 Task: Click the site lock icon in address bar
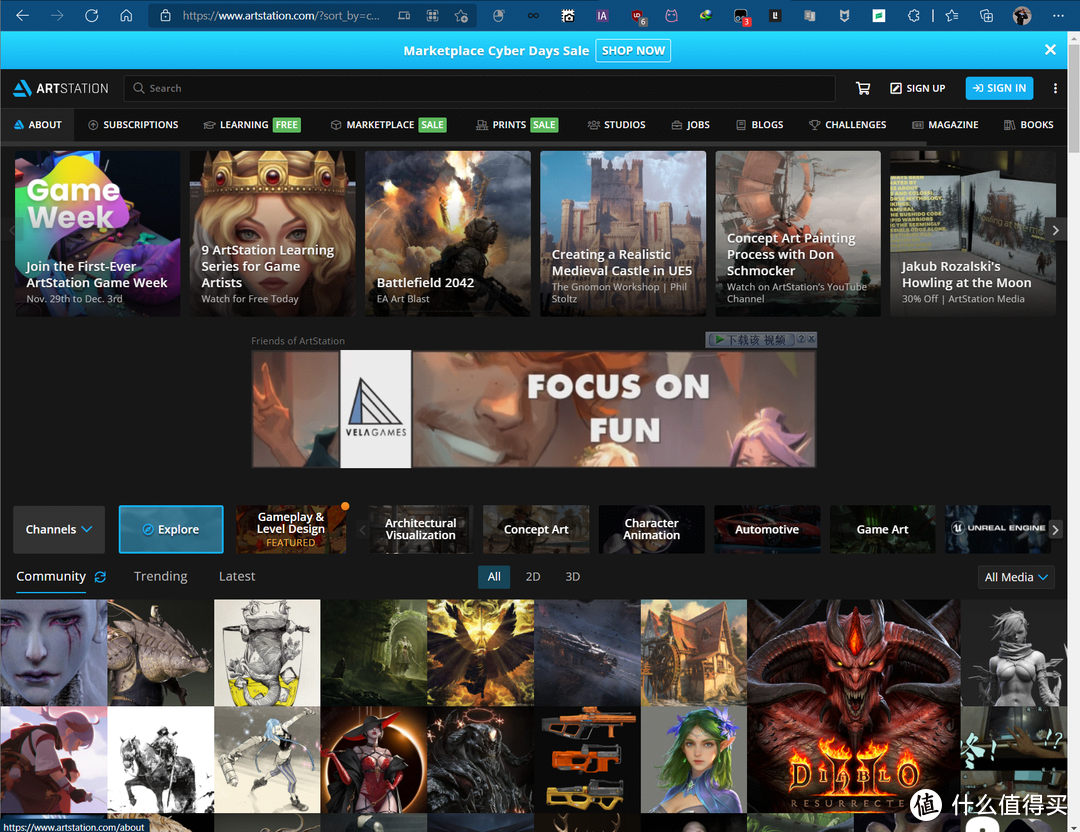(165, 15)
